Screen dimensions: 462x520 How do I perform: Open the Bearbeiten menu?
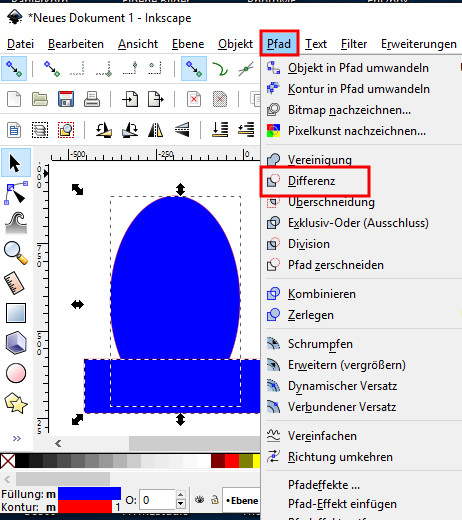click(76, 44)
